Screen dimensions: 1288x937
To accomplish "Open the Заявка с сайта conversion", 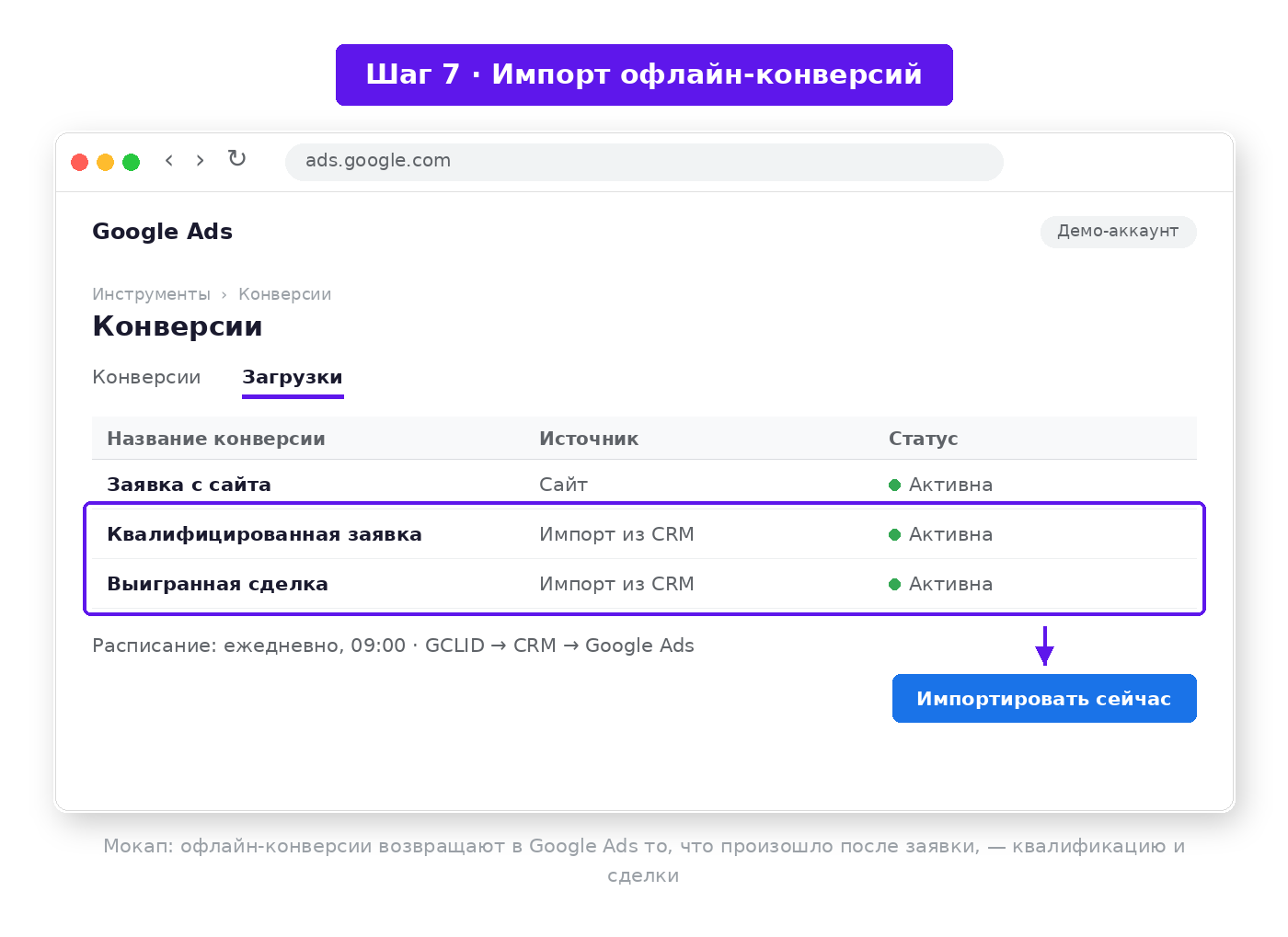I will tap(189, 485).
